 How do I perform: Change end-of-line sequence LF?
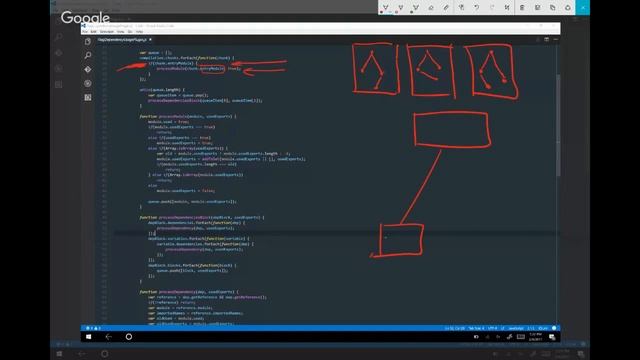(503, 328)
